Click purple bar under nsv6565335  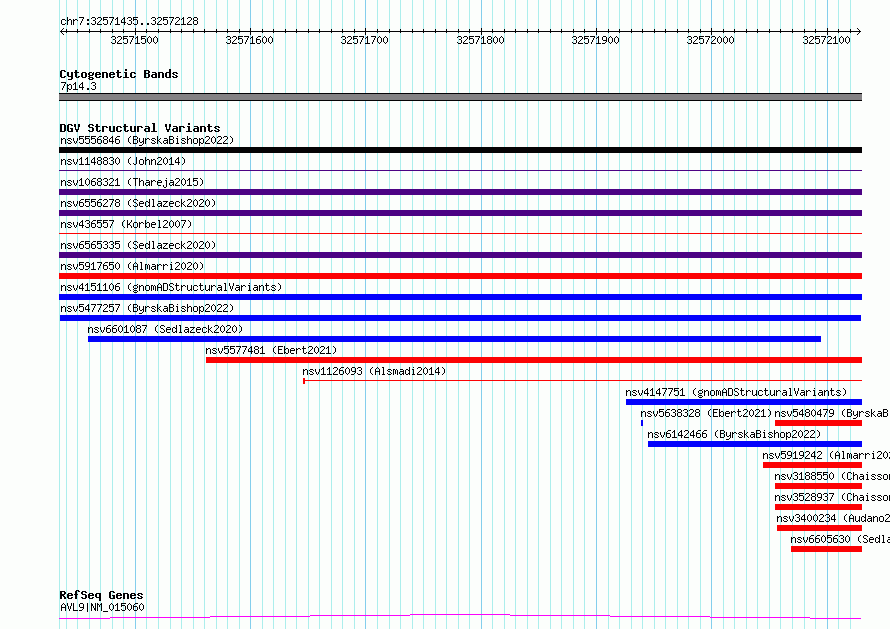point(460,255)
